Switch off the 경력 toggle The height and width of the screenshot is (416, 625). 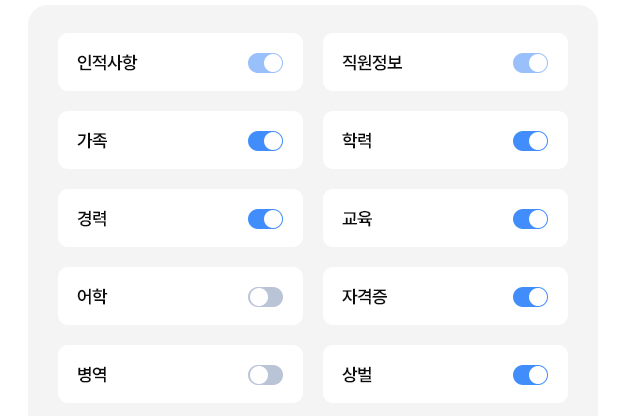coord(265,219)
